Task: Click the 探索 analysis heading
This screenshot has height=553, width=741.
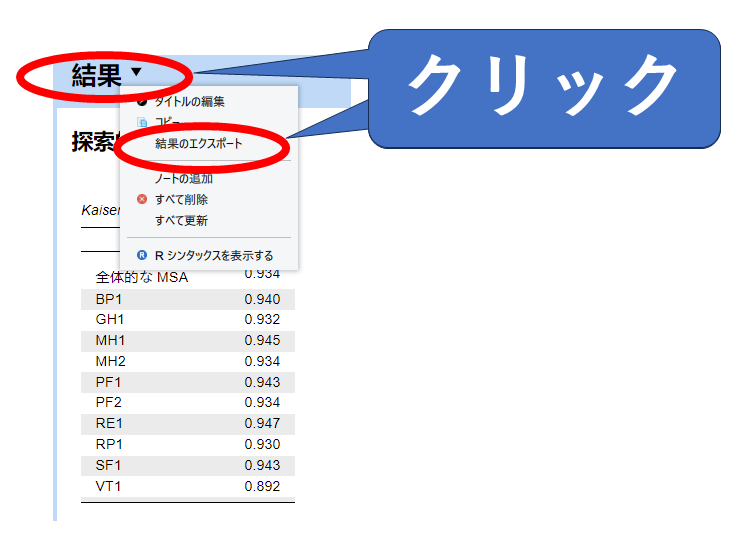Action: [94, 142]
